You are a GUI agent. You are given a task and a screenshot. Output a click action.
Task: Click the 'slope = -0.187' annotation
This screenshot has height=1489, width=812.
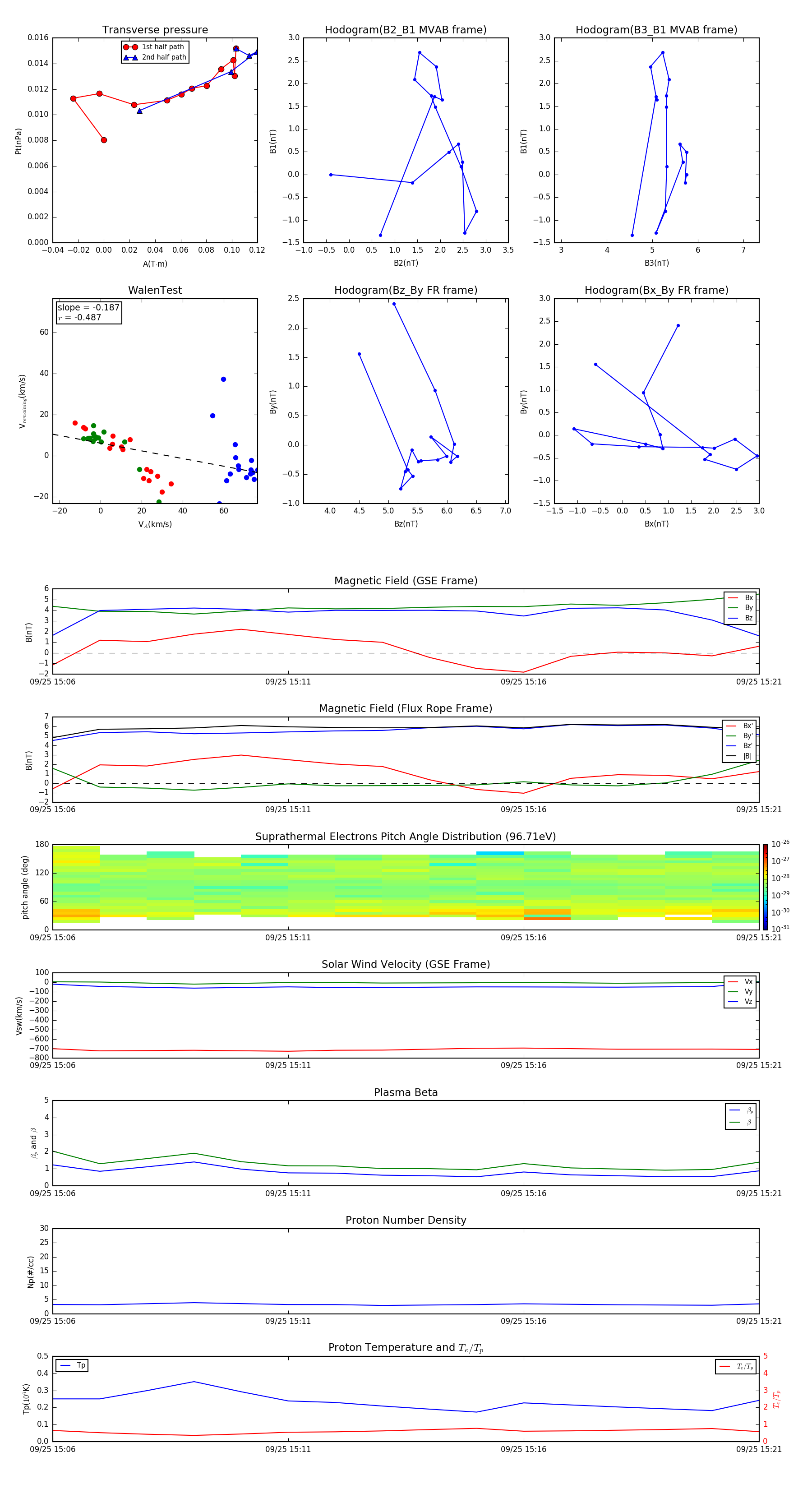pyautogui.click(x=88, y=308)
